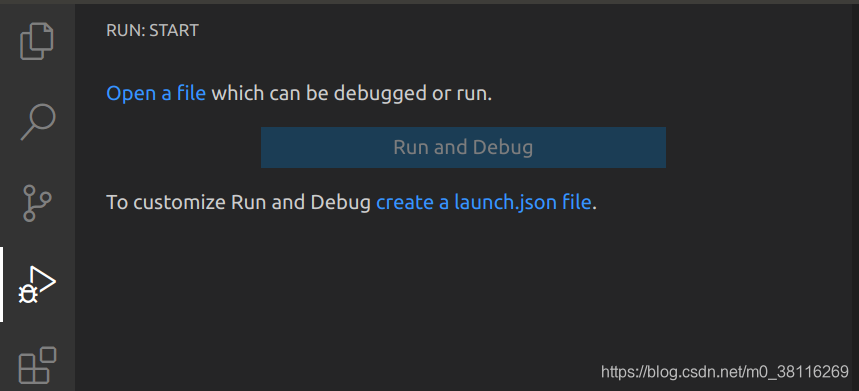Click the RUN: START panel header

152,30
